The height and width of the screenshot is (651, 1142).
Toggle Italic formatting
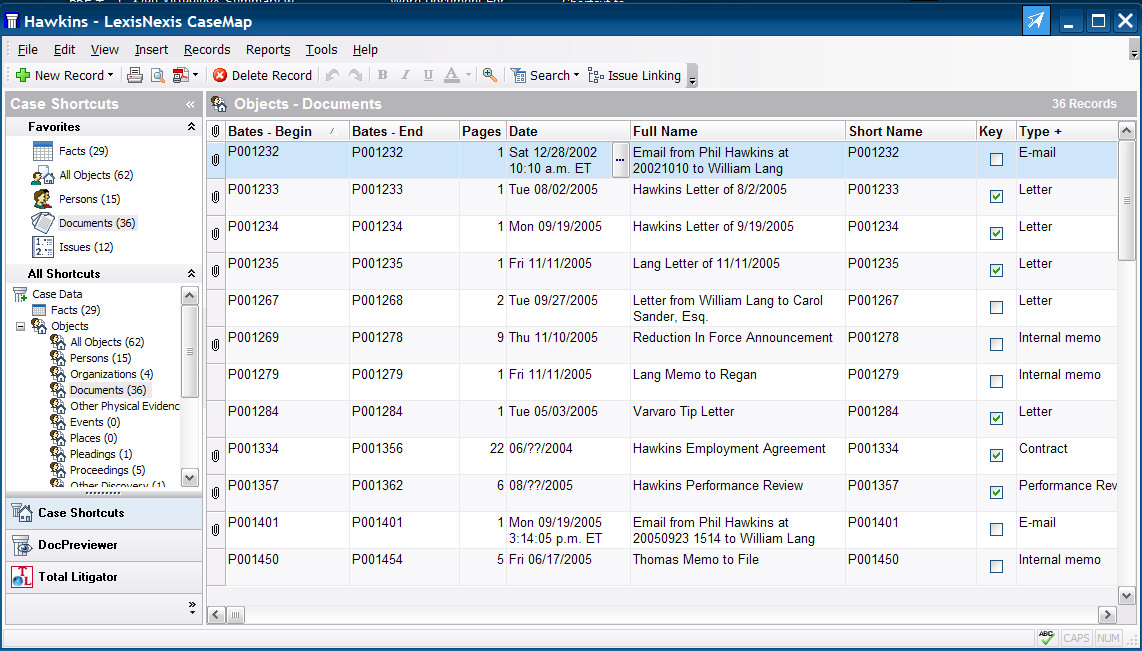[406, 75]
